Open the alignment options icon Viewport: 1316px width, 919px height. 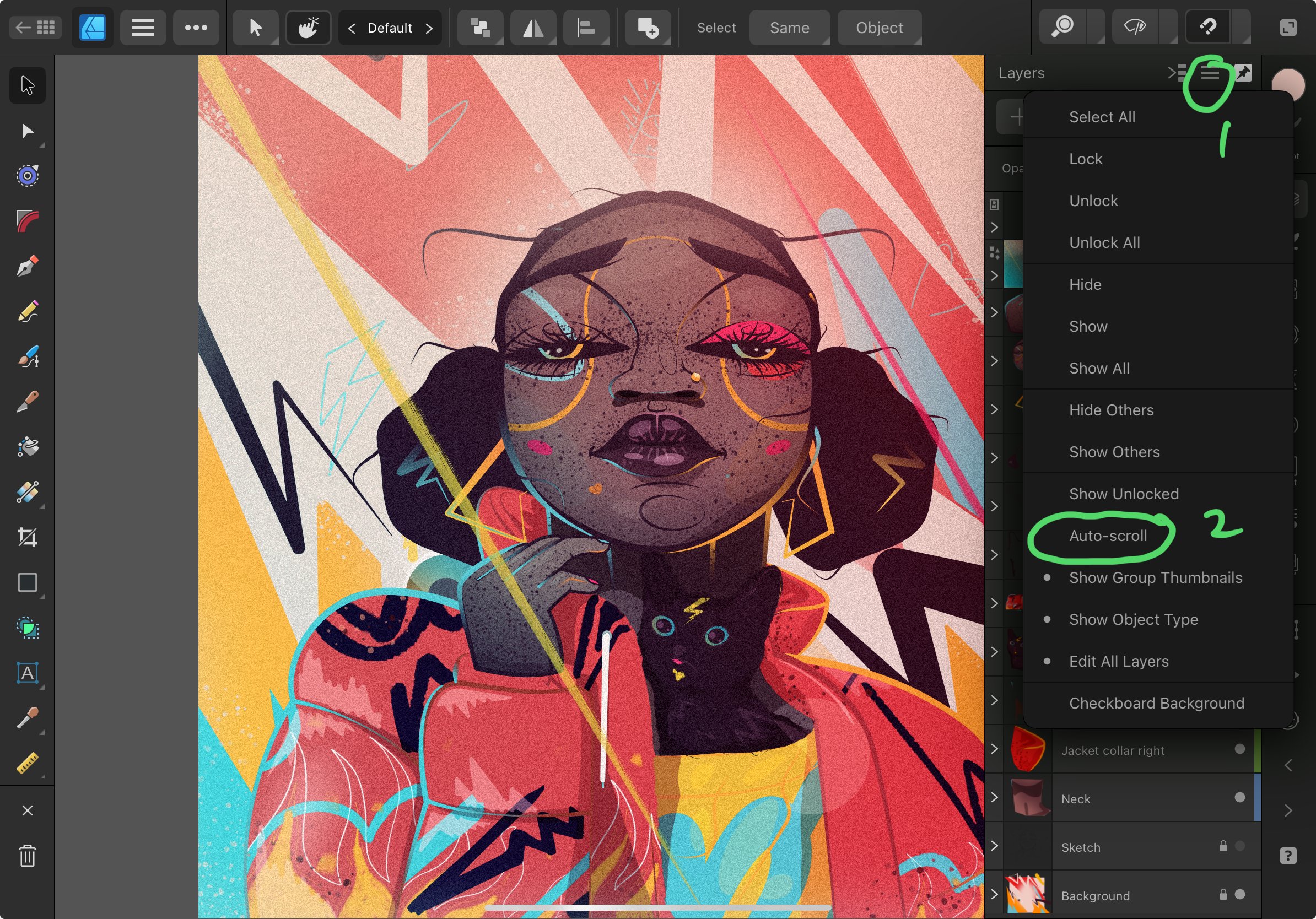point(586,28)
